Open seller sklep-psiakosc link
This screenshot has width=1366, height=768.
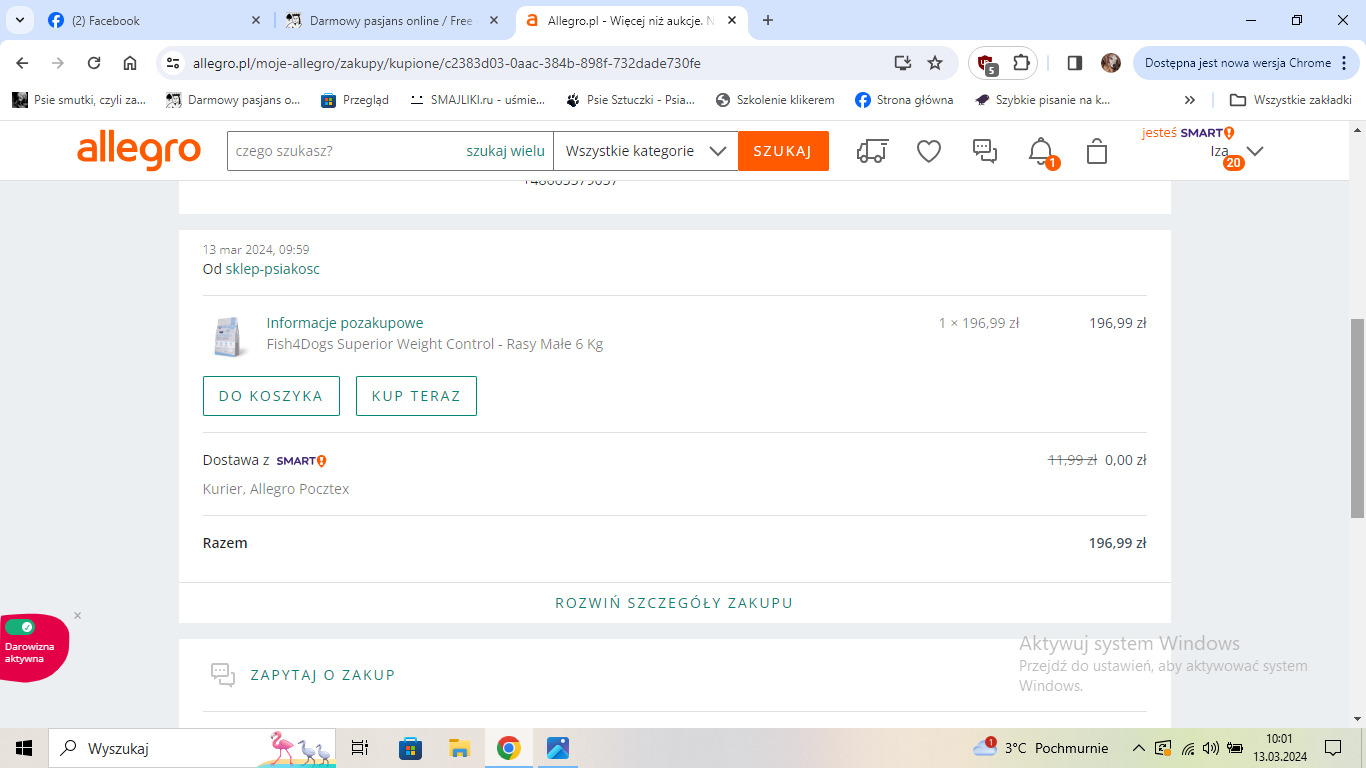point(271,269)
